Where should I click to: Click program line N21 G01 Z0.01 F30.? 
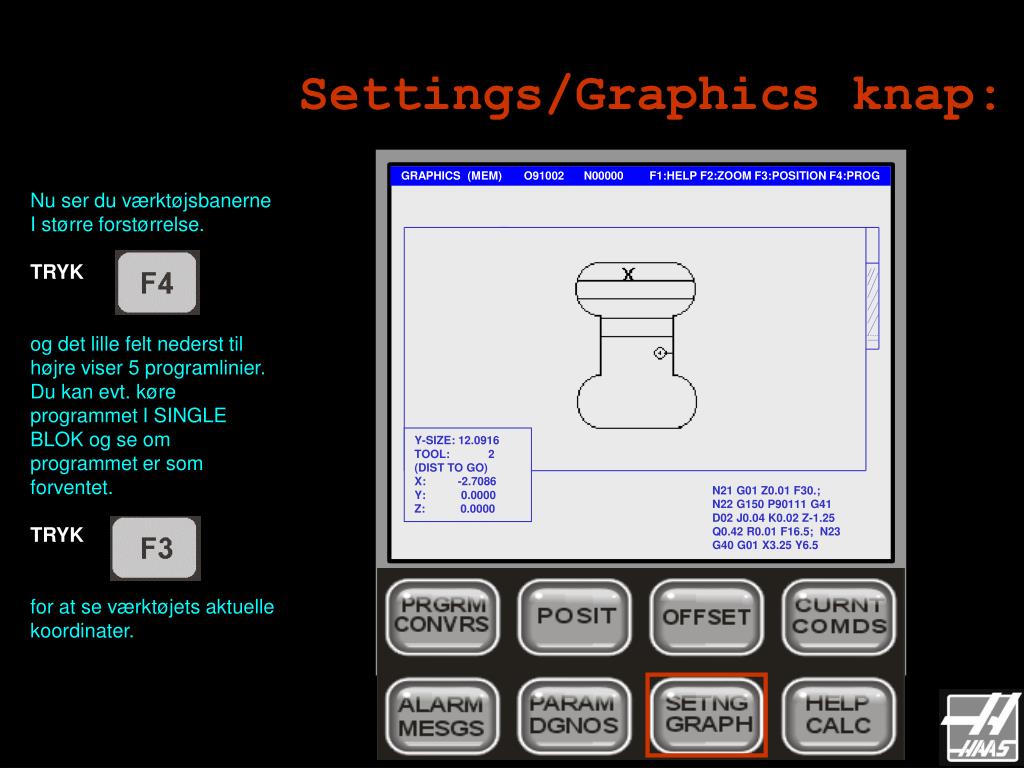coord(766,490)
